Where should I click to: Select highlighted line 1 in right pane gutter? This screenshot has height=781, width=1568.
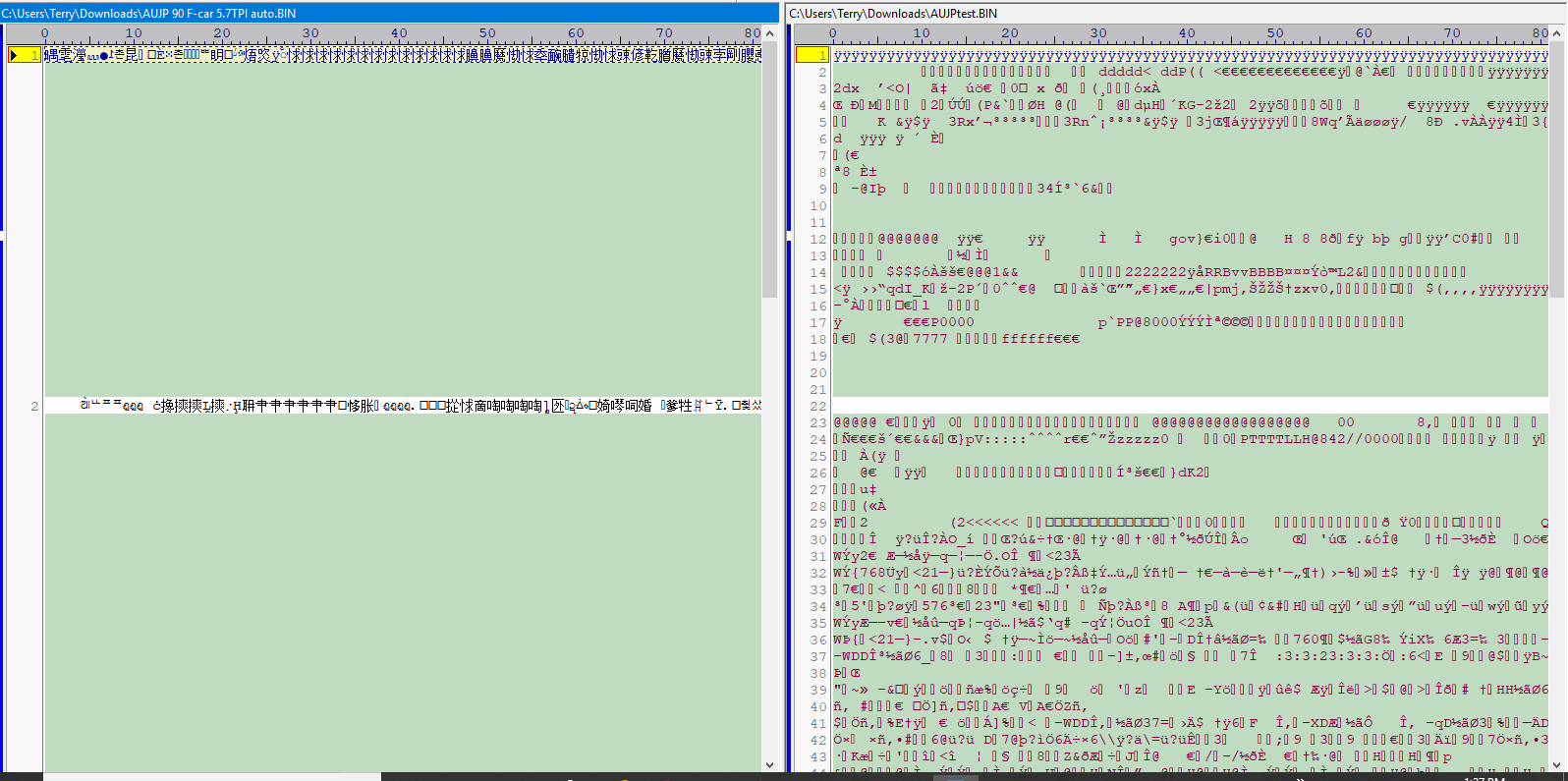point(812,55)
